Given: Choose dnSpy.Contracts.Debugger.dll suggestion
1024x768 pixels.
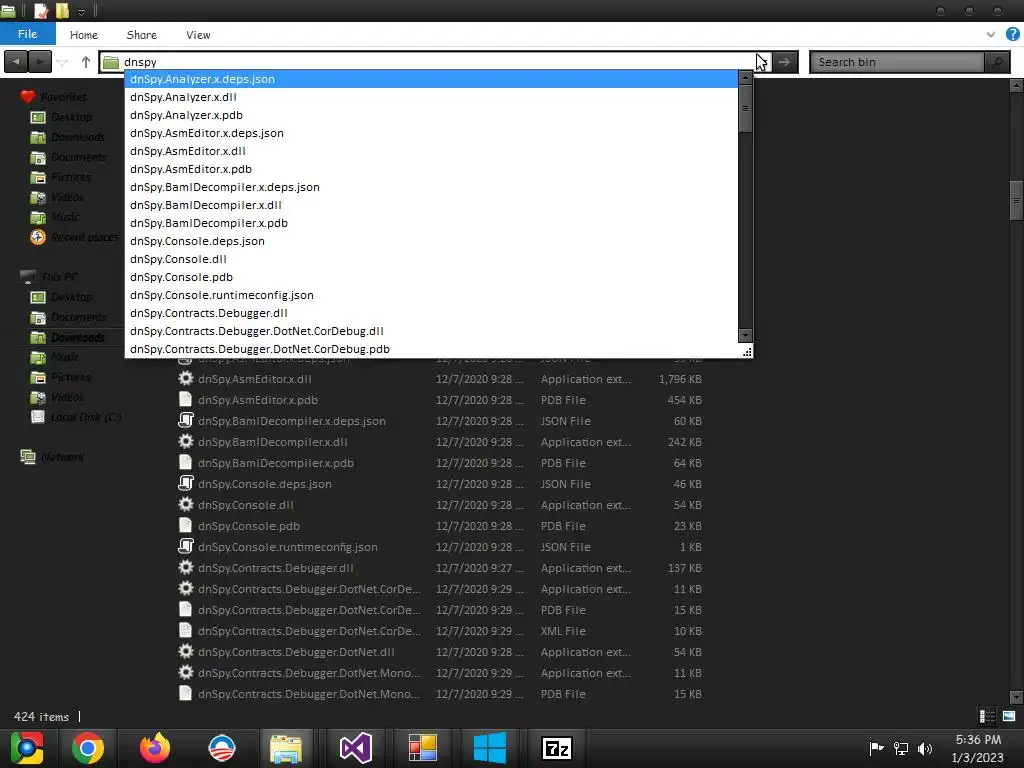Looking at the screenshot, I should [431, 313].
